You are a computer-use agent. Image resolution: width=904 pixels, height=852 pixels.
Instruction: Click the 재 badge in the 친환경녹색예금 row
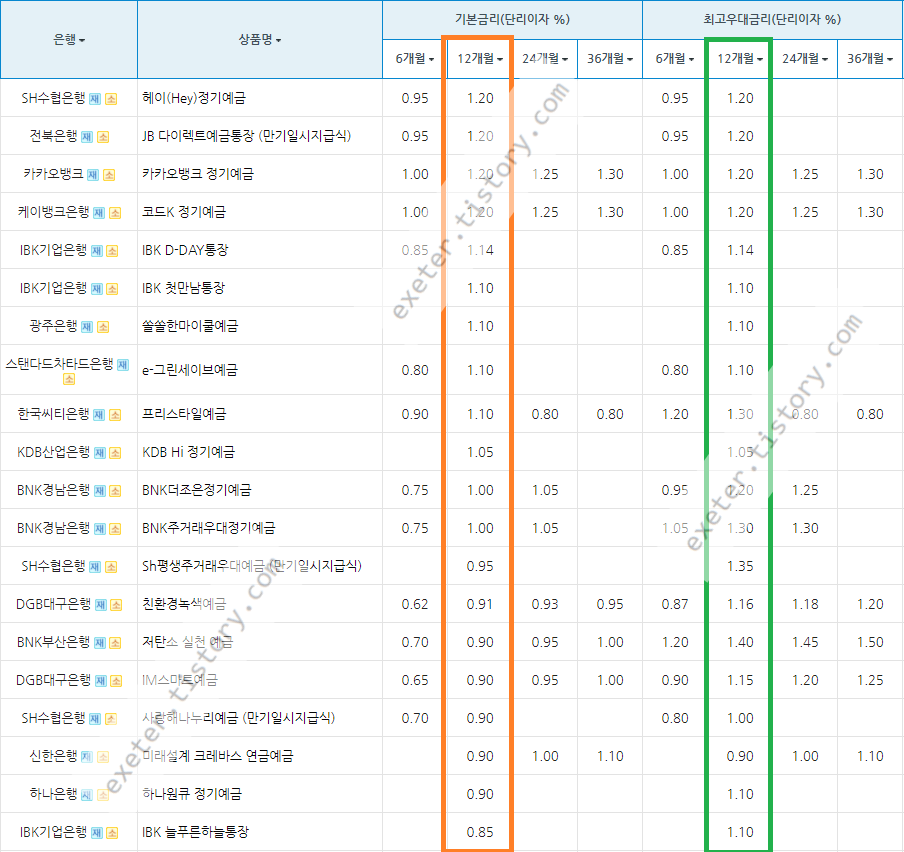[x=101, y=605]
